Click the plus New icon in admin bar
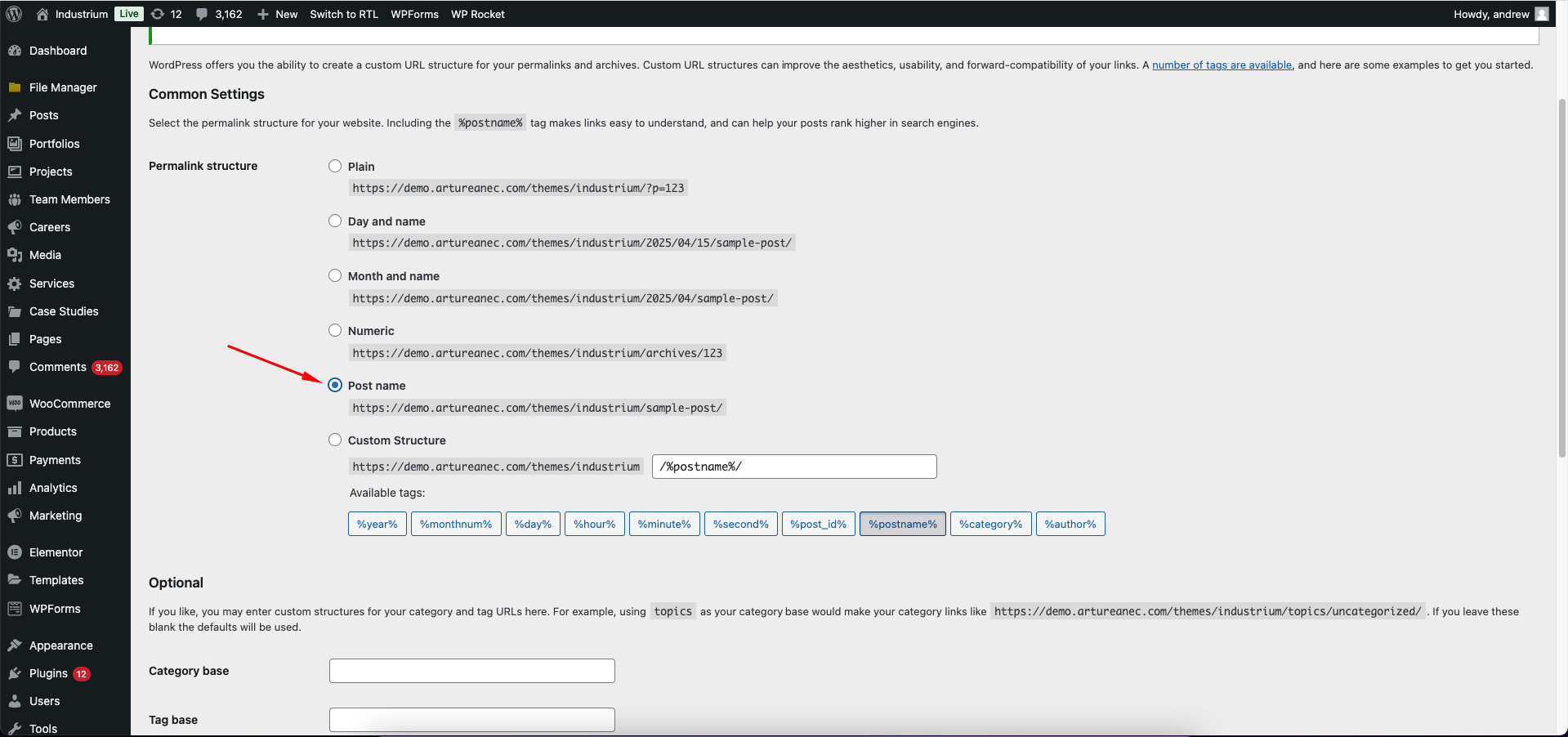Image resolution: width=1568 pixels, height=737 pixels. point(263,14)
